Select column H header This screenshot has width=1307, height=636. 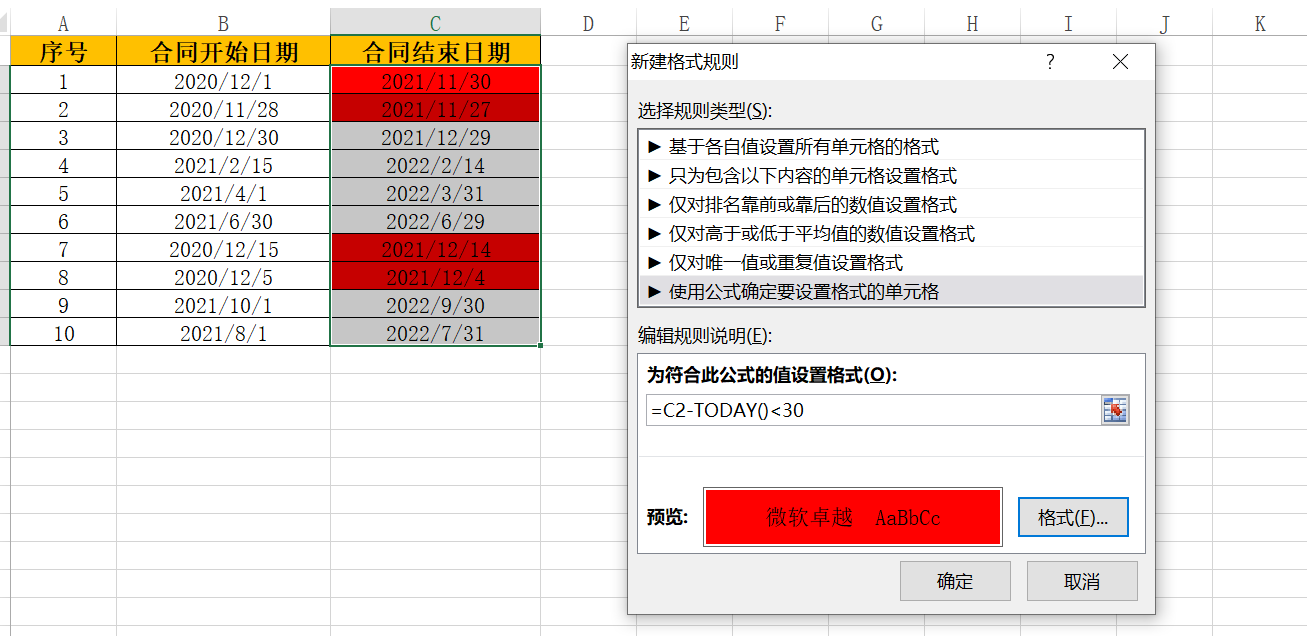tap(972, 23)
